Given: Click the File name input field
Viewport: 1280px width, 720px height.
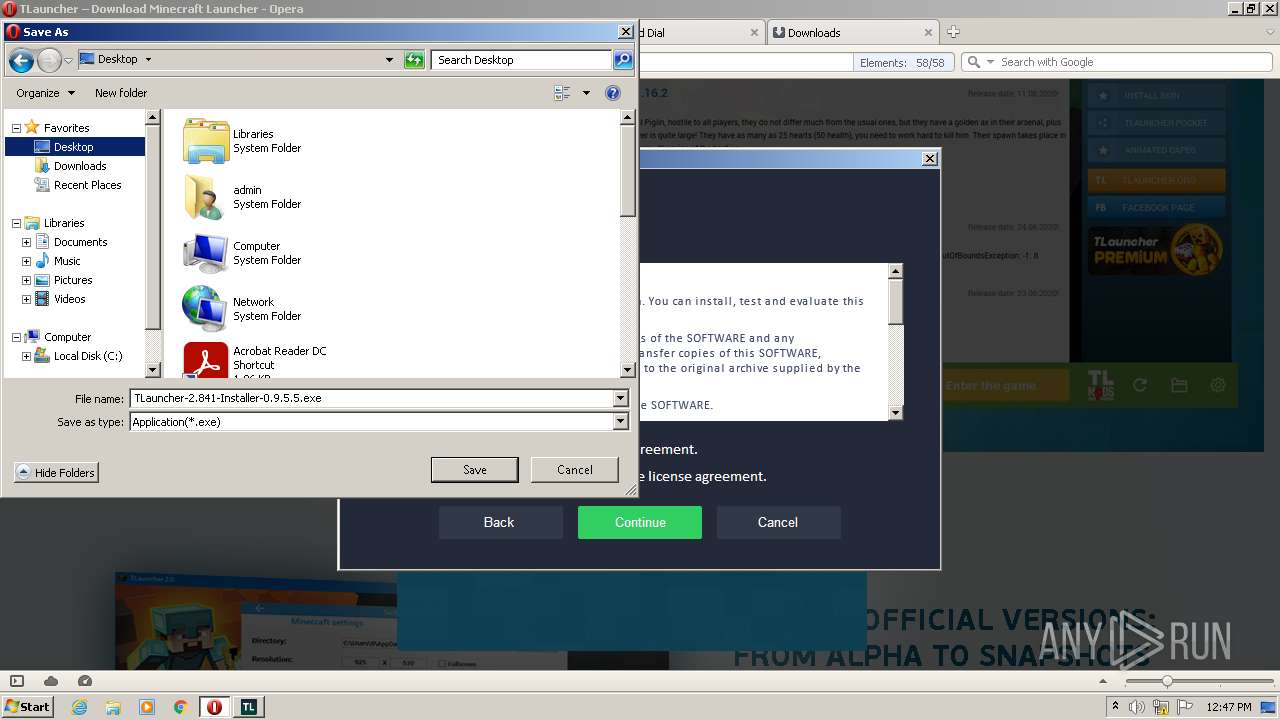Looking at the screenshot, I should coord(371,398).
